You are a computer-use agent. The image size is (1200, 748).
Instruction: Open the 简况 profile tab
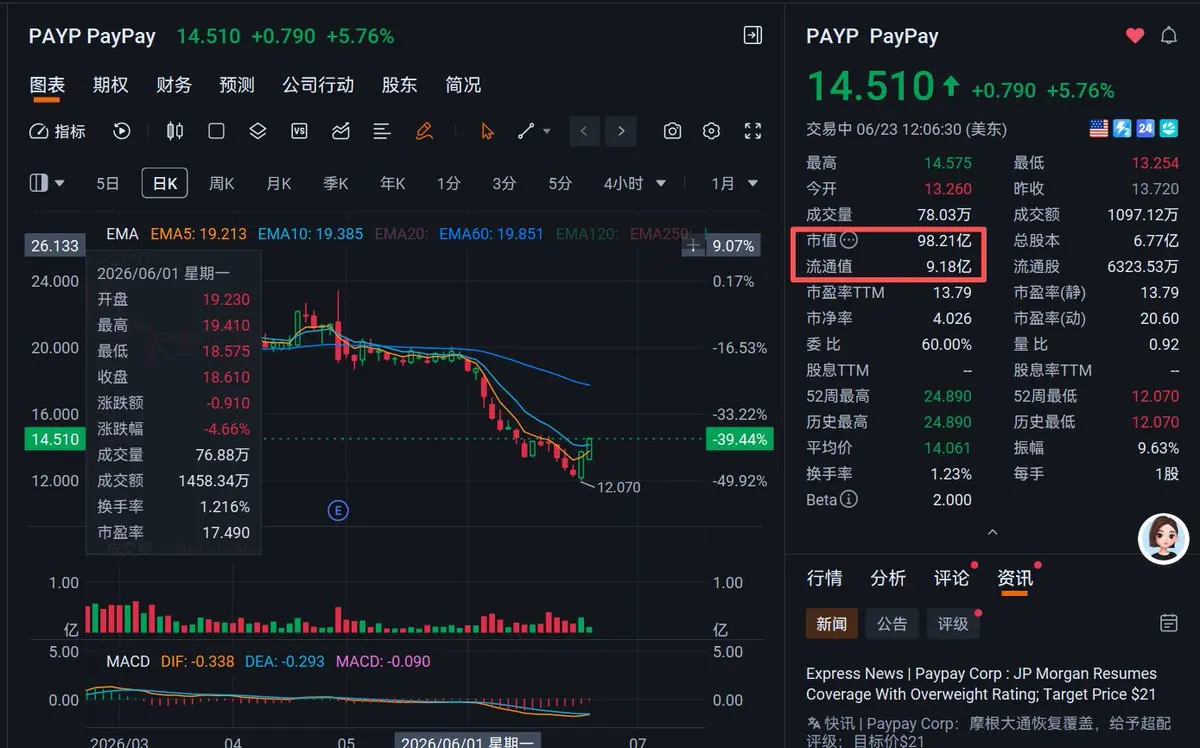coord(463,85)
